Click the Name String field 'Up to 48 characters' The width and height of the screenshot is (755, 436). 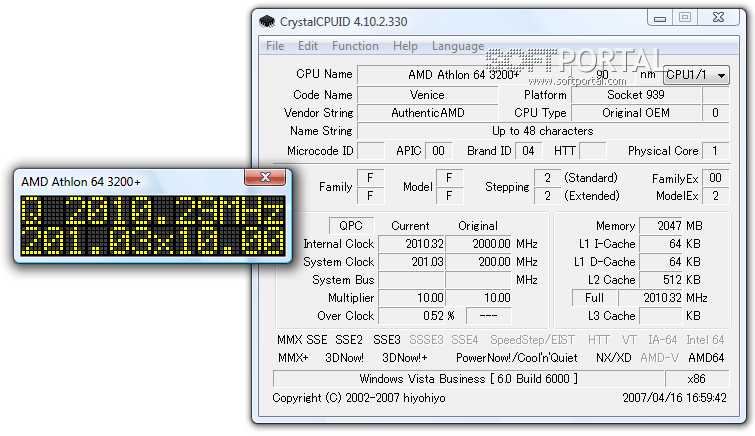pyautogui.click(x=543, y=131)
